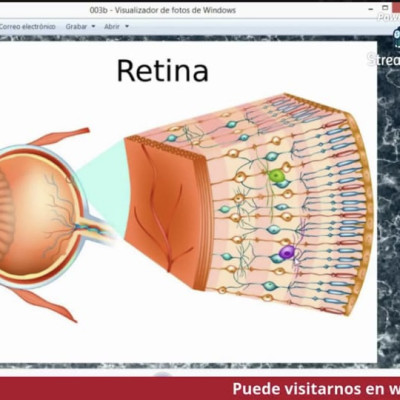The width and height of the screenshot is (400, 400).
Task: Click the 003b window title bar
Action: [163, 10]
